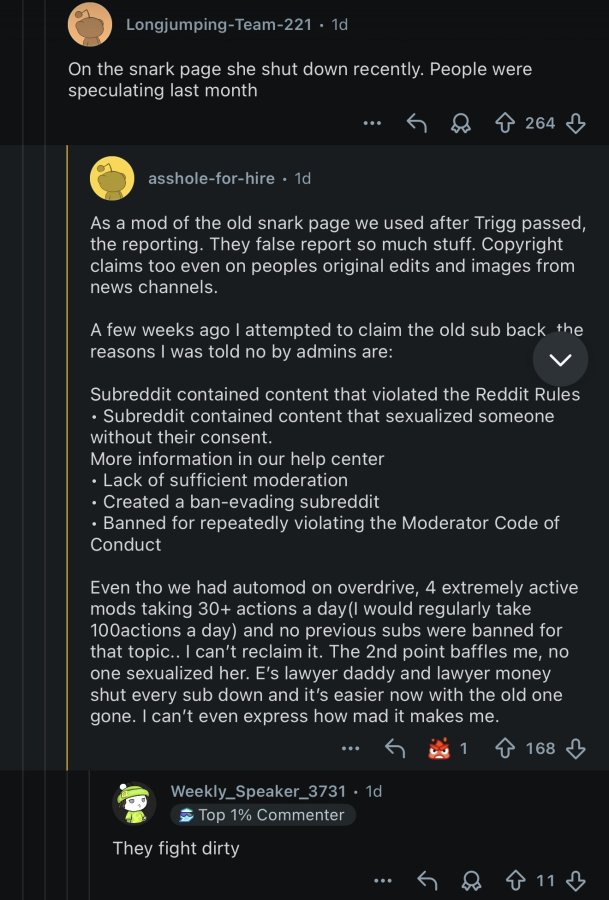This screenshot has width=609, height=900.
Task: Reply to Longjumping-Team-221's comment
Action: point(417,123)
